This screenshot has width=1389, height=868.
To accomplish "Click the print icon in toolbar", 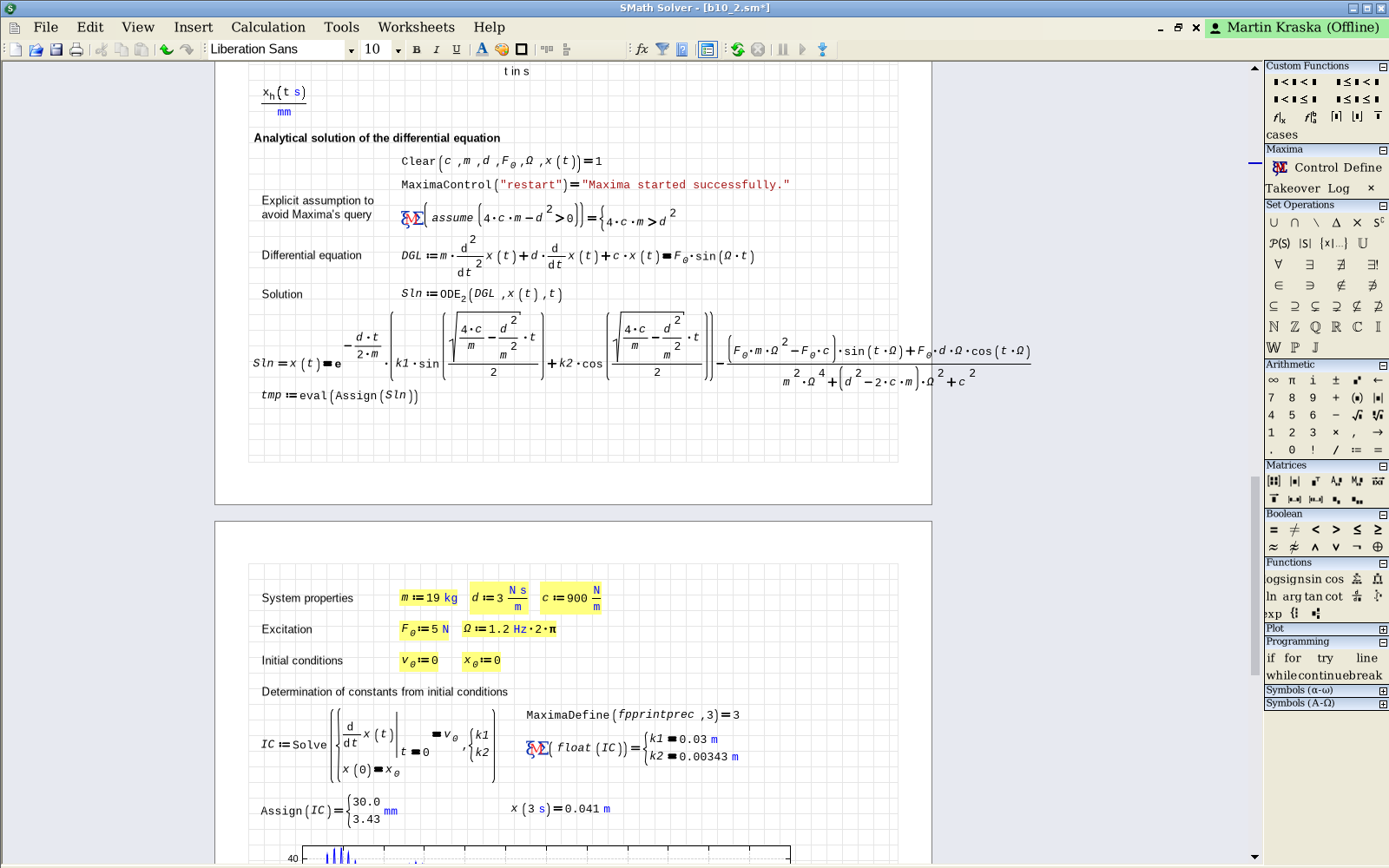I will click(76, 49).
